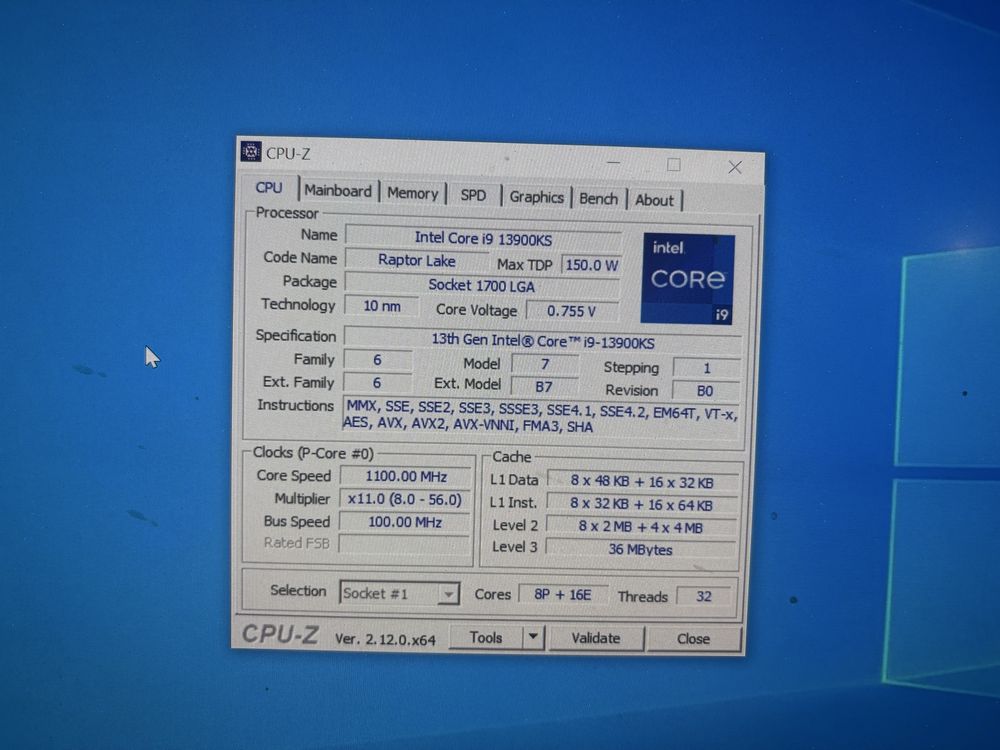1000x750 pixels.
Task: Click the 'Clocks (P-Core #0)' group label
Action: click(313, 453)
